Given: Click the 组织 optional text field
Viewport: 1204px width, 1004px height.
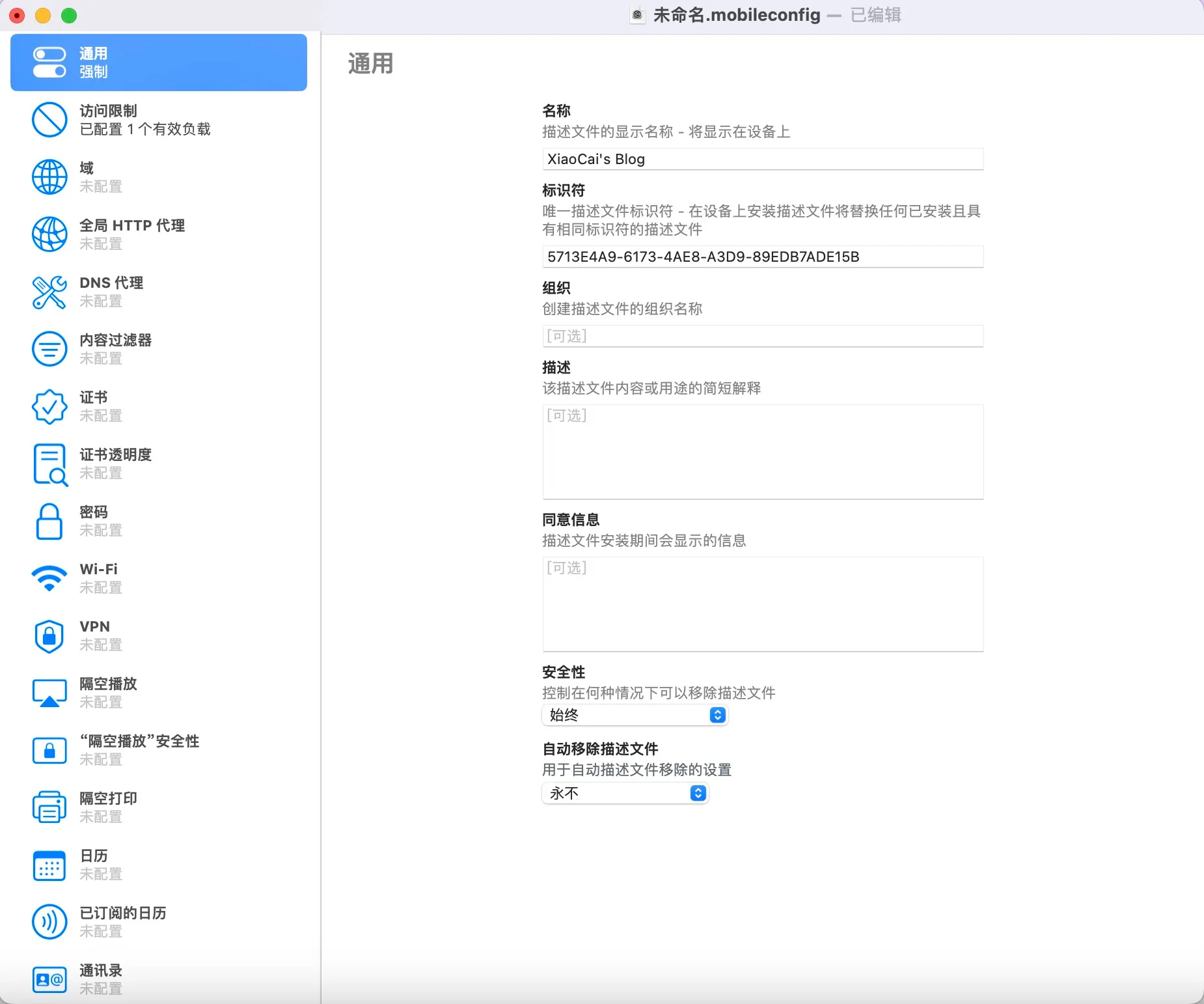Looking at the screenshot, I should [x=761, y=336].
